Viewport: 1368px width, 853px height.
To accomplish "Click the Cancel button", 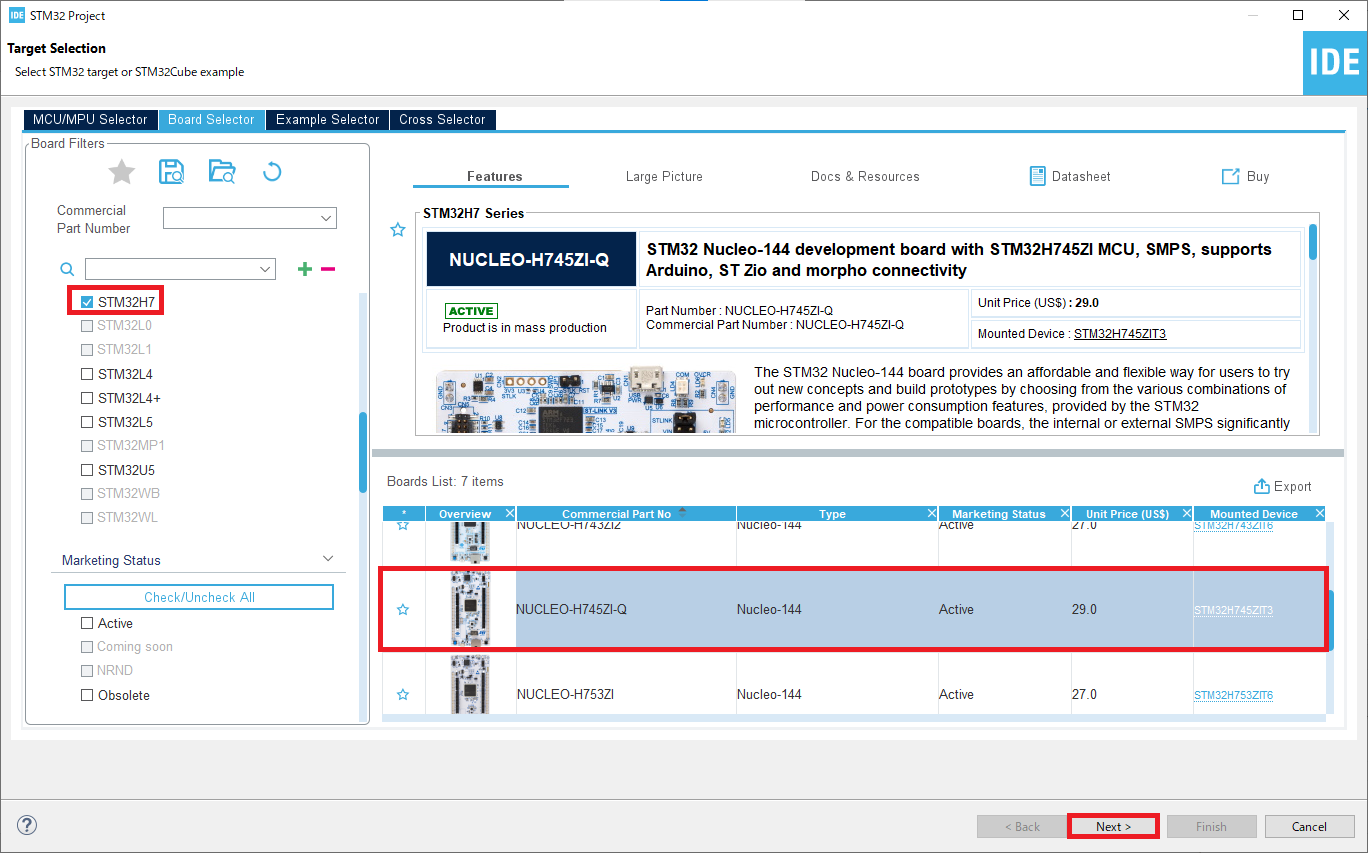I will tap(1309, 826).
